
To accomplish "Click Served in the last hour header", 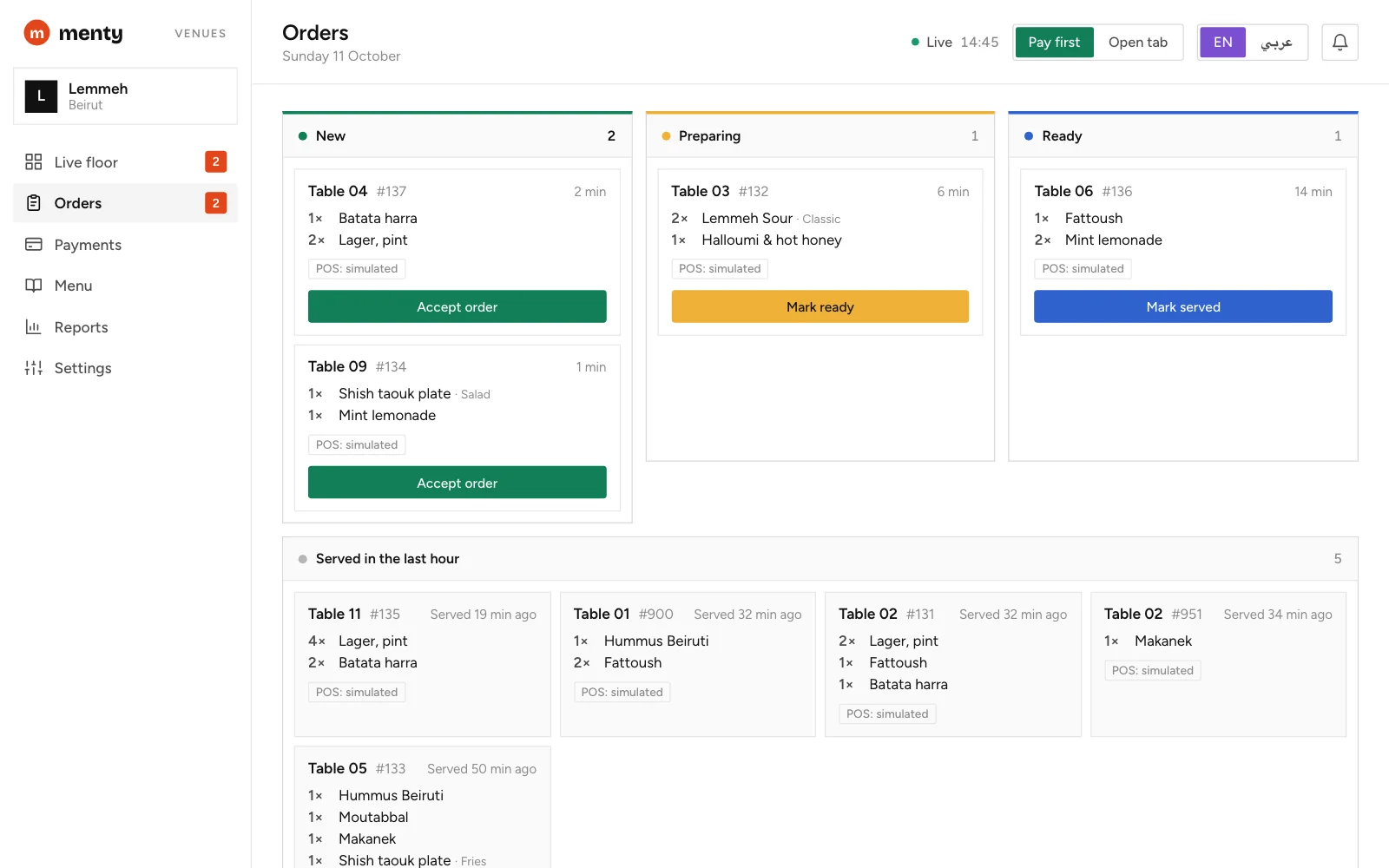I will coord(820,559).
